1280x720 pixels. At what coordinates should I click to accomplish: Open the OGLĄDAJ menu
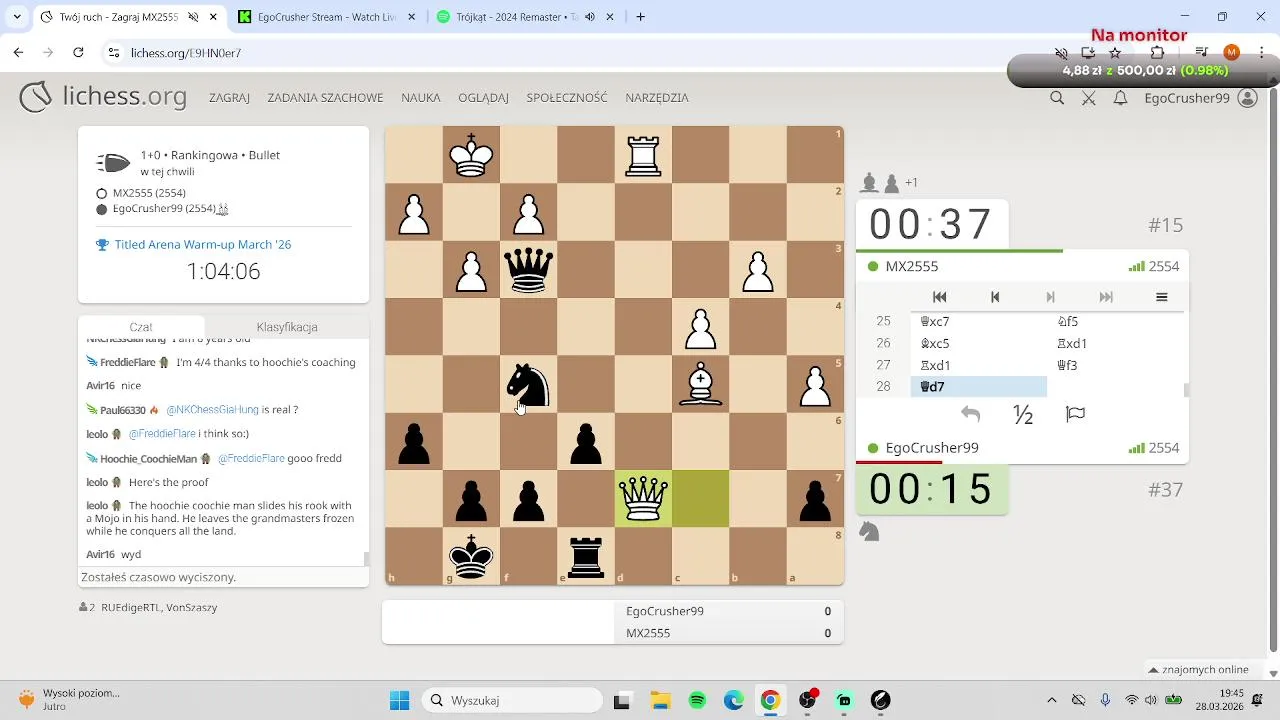(483, 98)
